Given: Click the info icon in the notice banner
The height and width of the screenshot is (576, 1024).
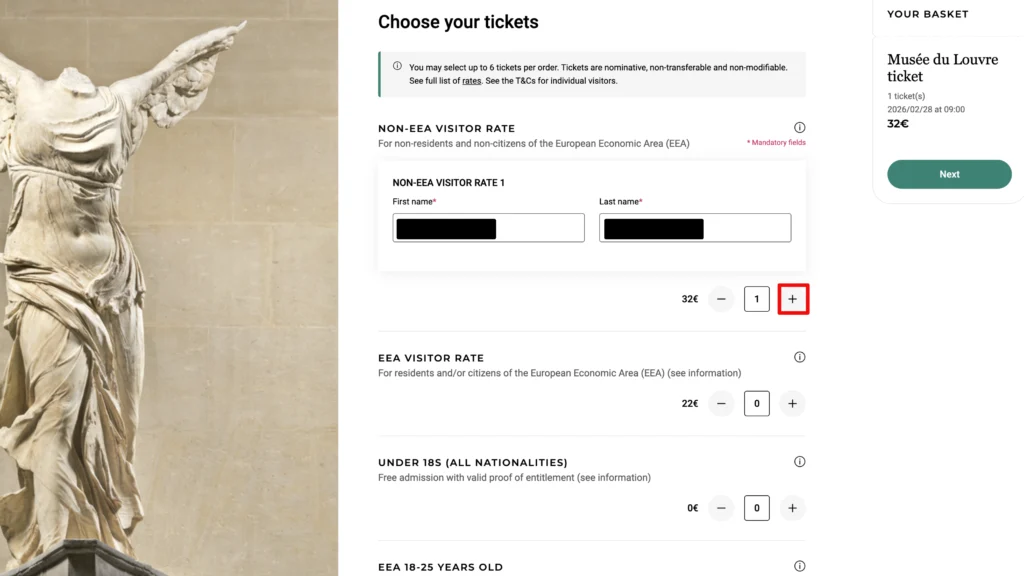Looking at the screenshot, I should 398,67.
